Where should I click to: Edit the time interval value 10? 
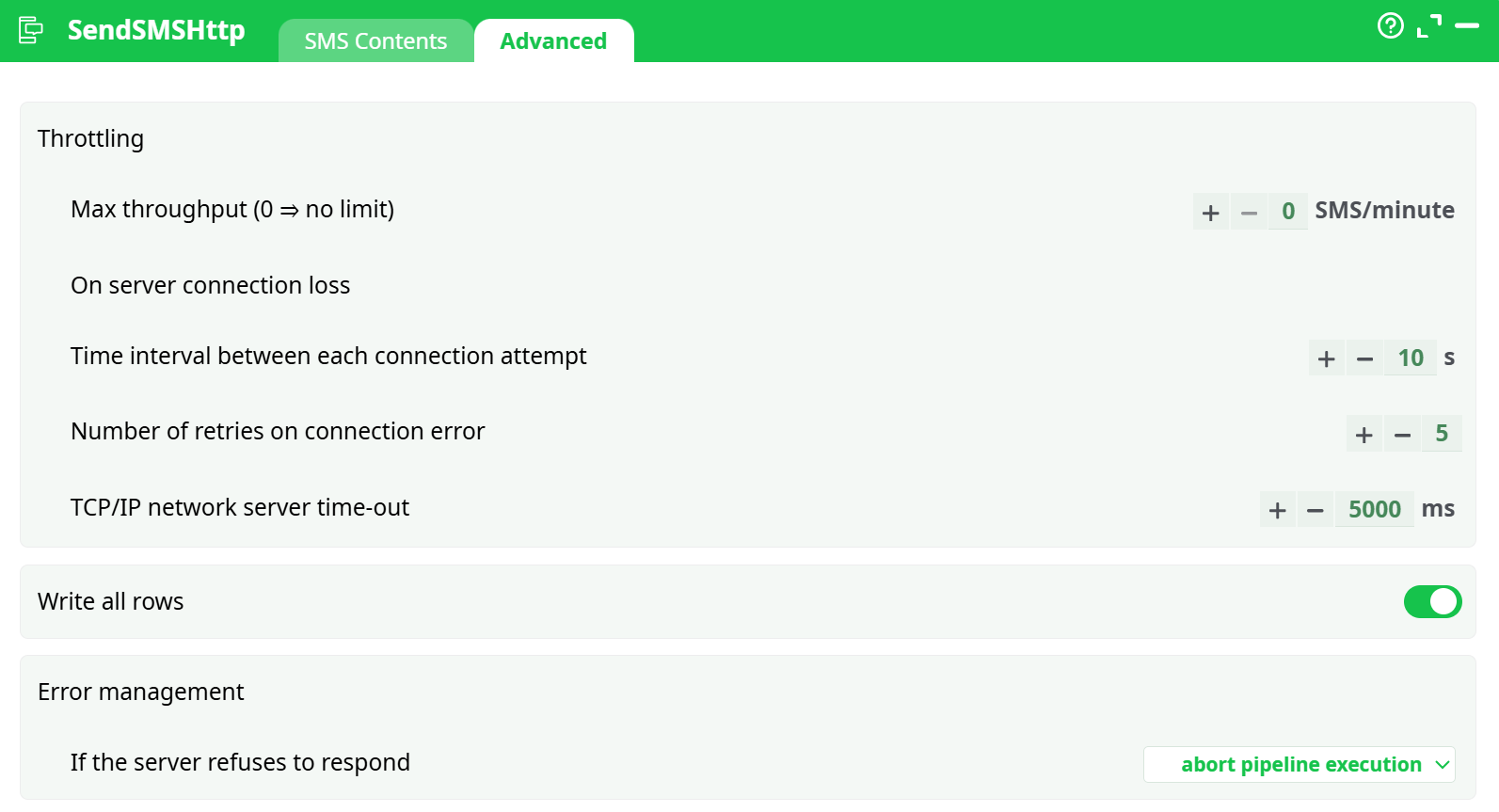click(1411, 358)
